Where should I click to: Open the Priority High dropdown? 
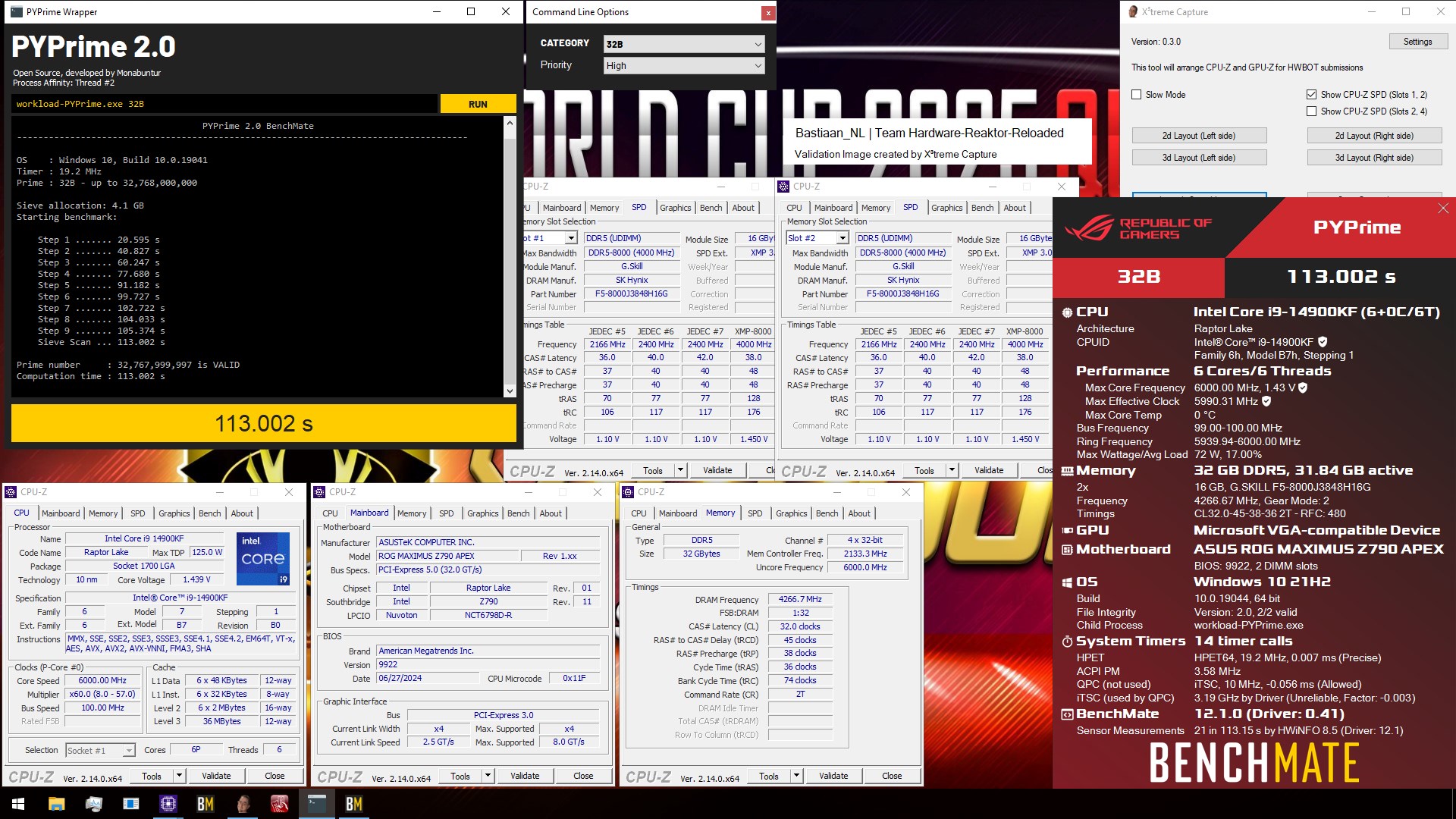(x=683, y=66)
